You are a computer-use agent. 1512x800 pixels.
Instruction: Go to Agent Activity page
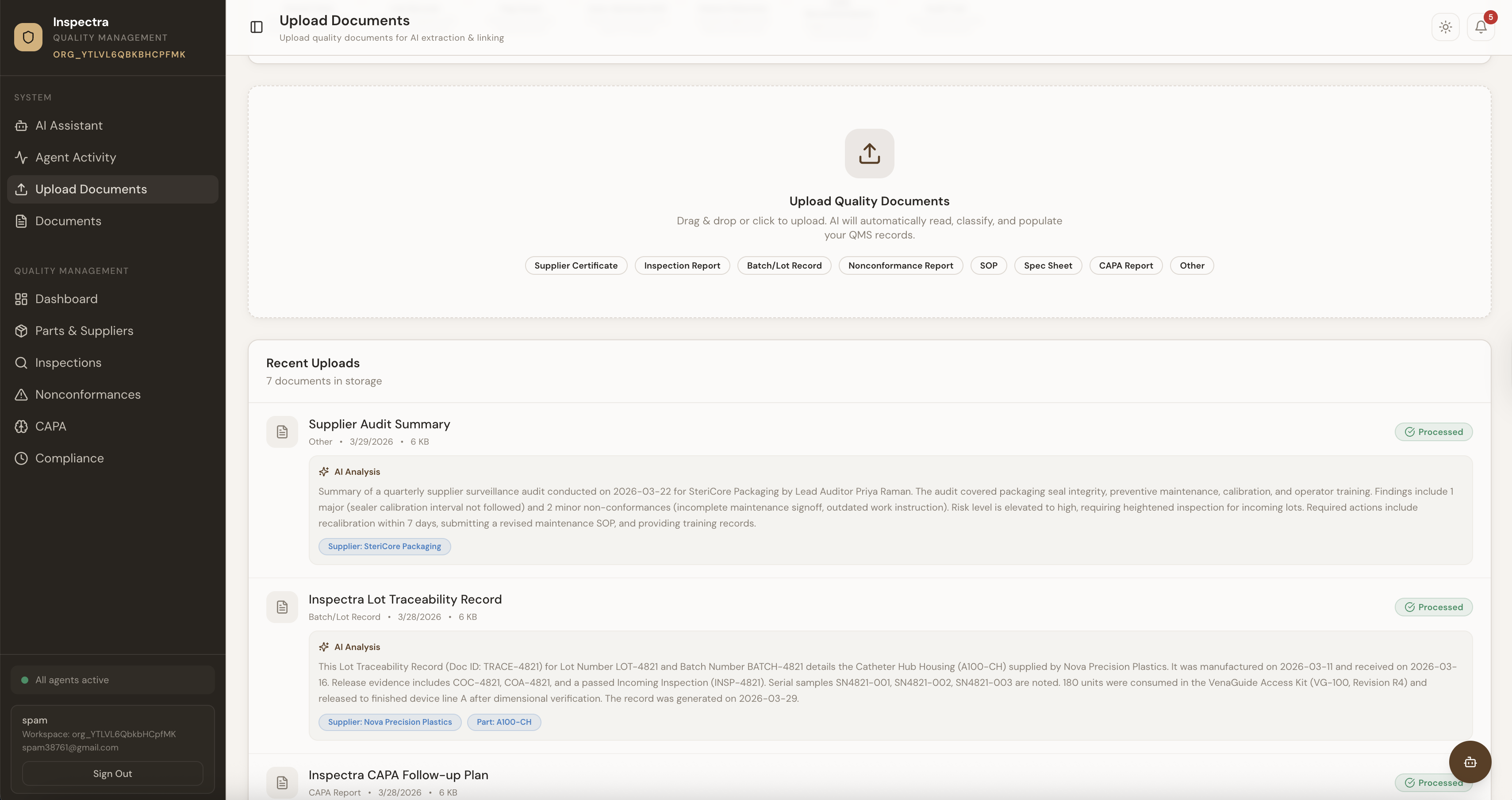click(75, 157)
